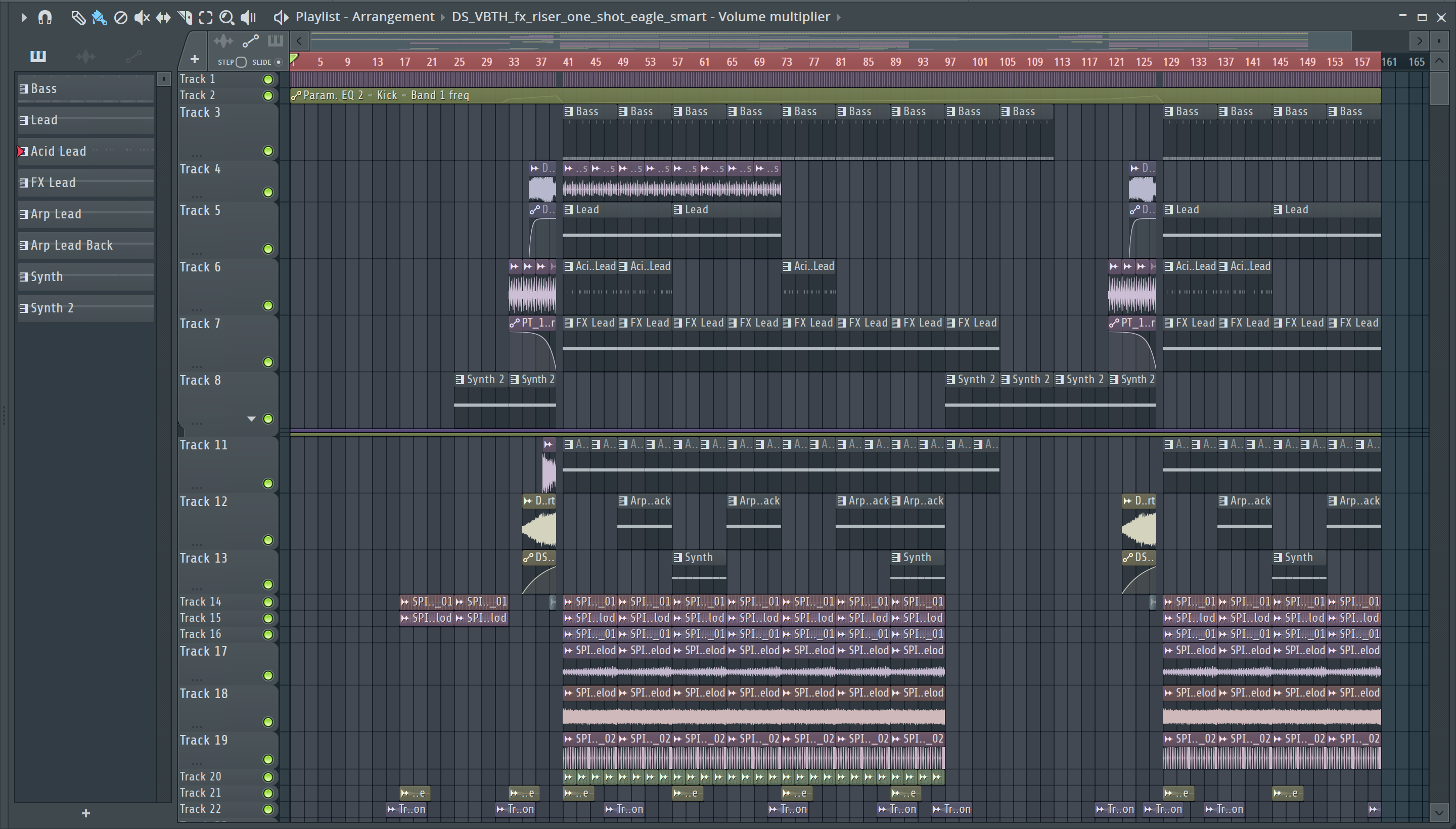Screen dimensions: 1456x829
Task: Toggle Track 11 mute light
Action: coord(267,483)
